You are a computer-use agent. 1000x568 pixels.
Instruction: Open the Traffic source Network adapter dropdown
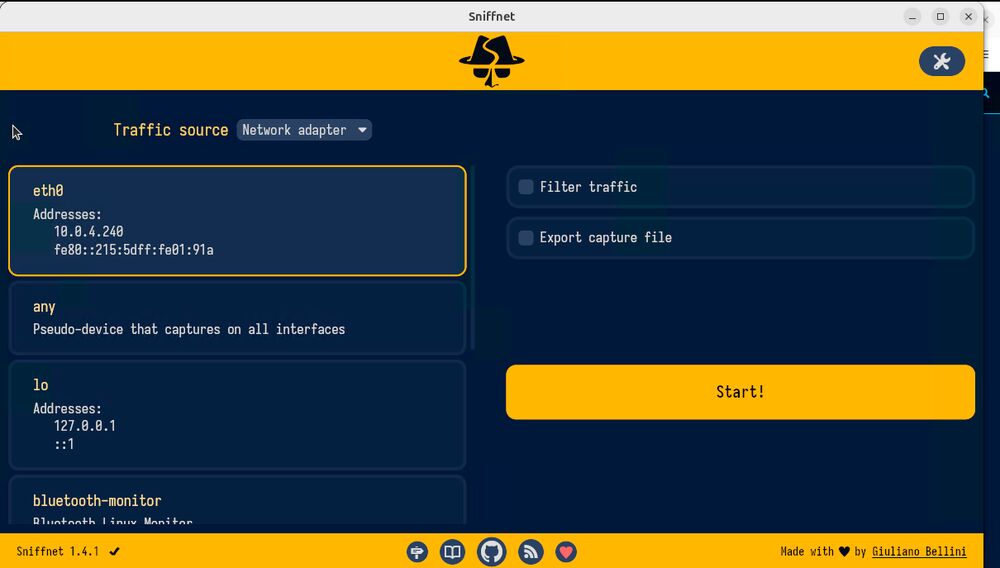click(304, 130)
